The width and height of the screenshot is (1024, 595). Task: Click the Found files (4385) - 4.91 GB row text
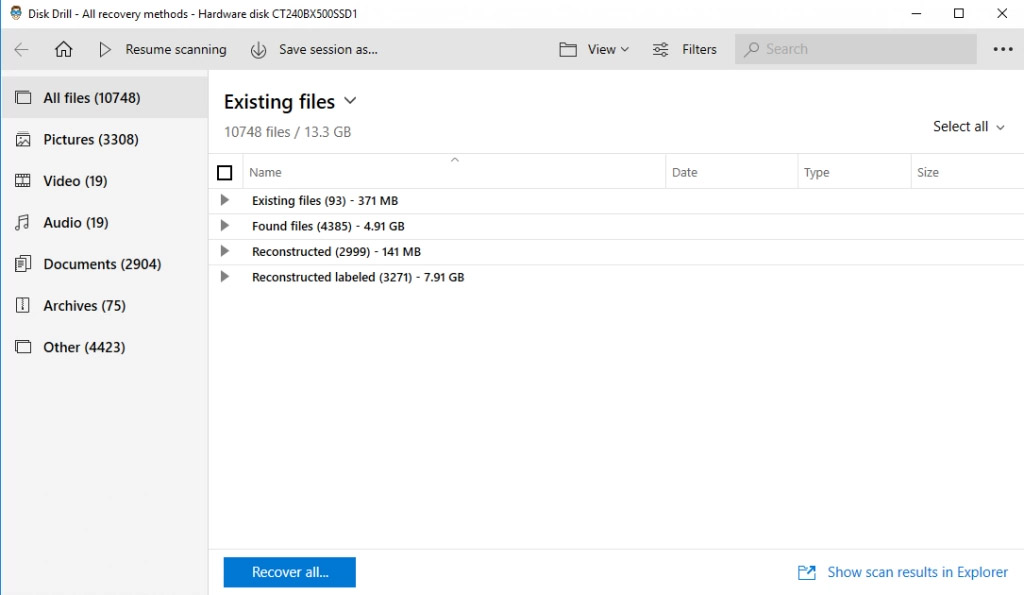click(x=328, y=226)
